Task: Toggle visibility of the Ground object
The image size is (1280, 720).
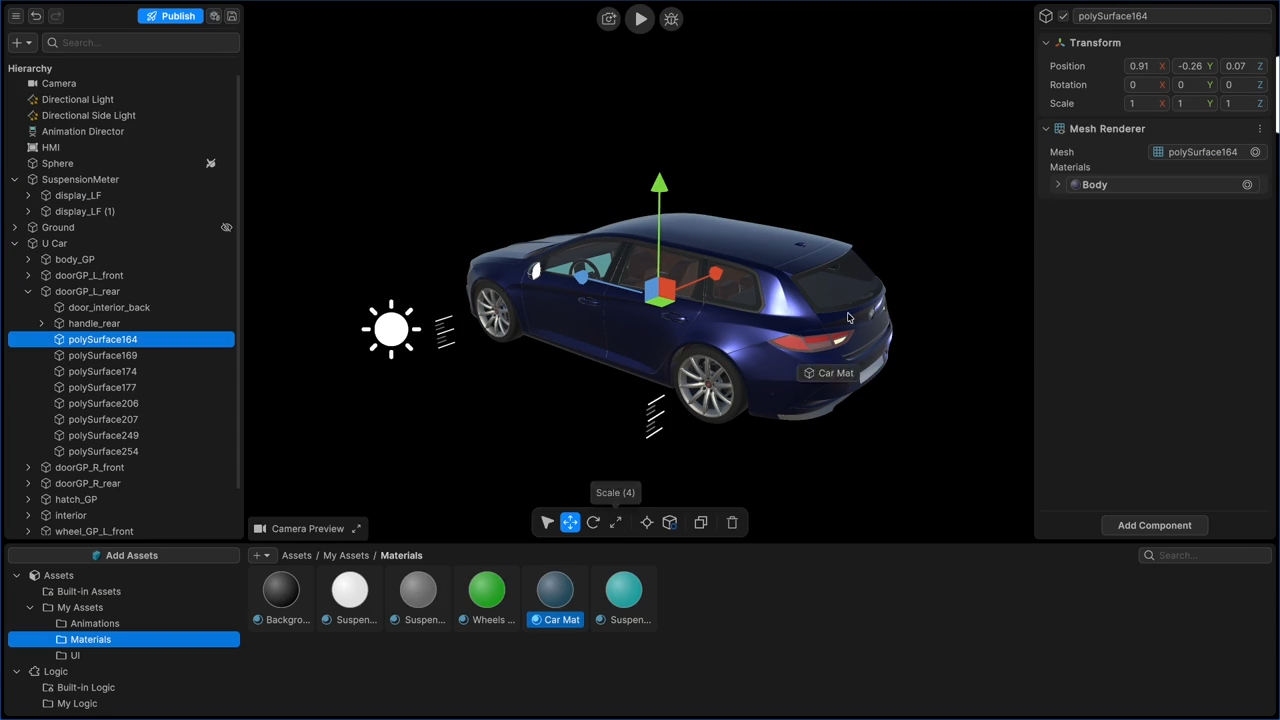Action: pyautogui.click(x=226, y=228)
